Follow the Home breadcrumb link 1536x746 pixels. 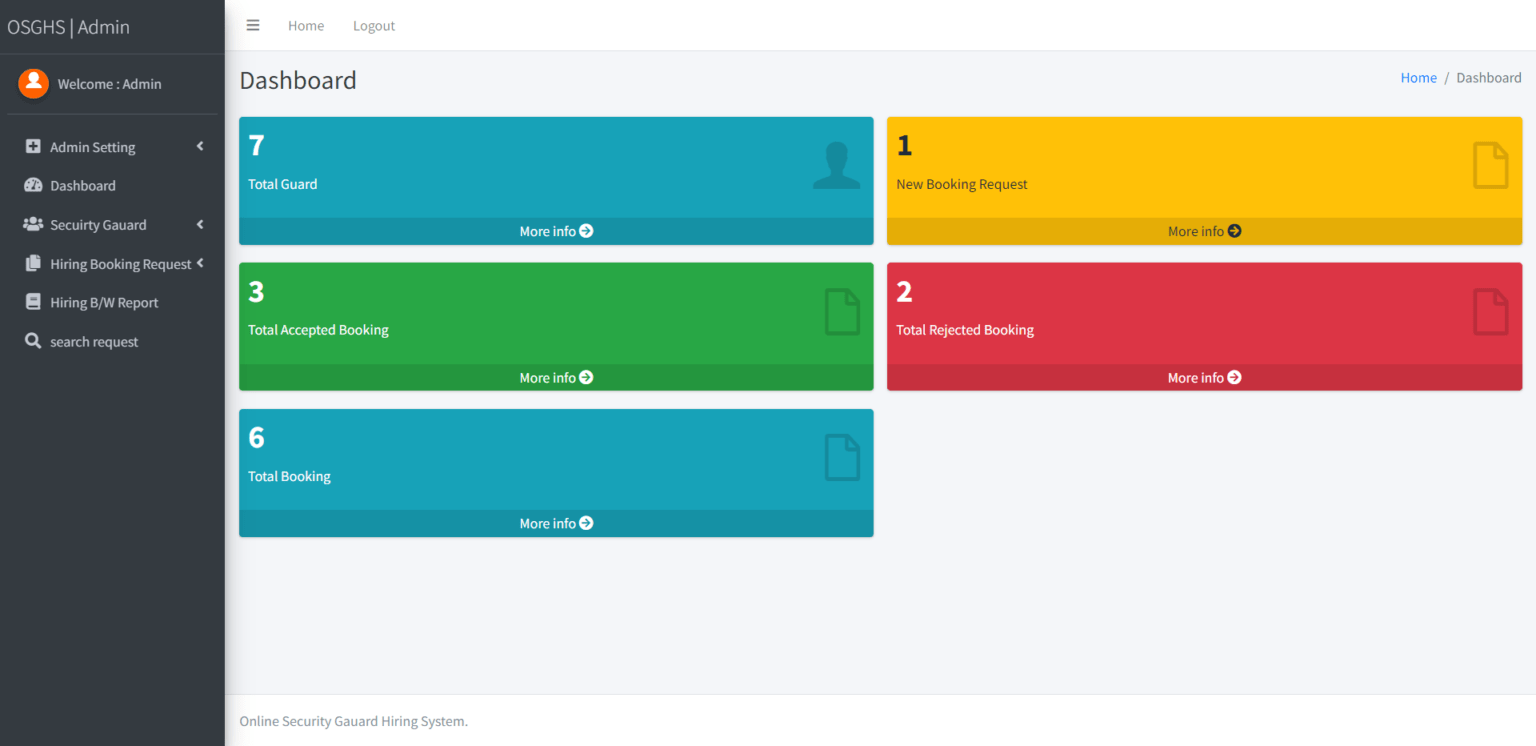tap(1418, 78)
